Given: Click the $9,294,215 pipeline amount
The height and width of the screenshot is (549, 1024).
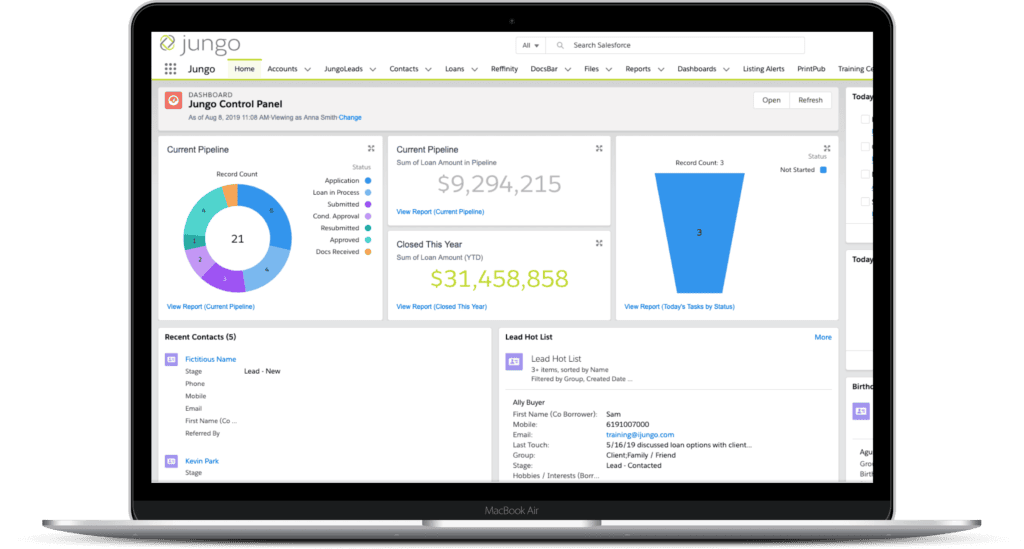Looking at the screenshot, I should pyautogui.click(x=500, y=184).
